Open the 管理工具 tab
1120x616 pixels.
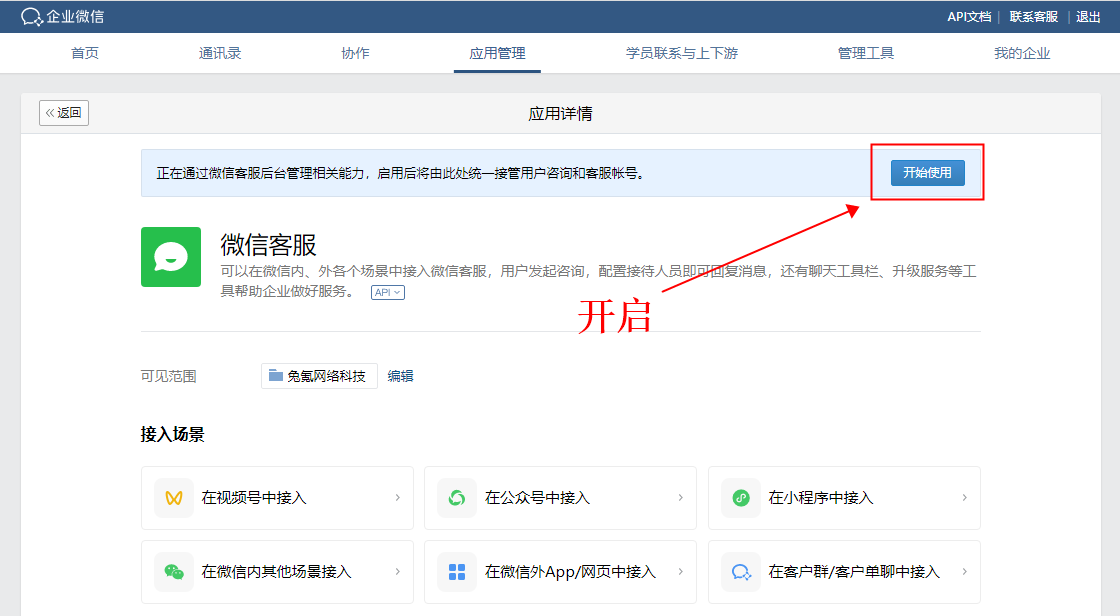coord(866,54)
